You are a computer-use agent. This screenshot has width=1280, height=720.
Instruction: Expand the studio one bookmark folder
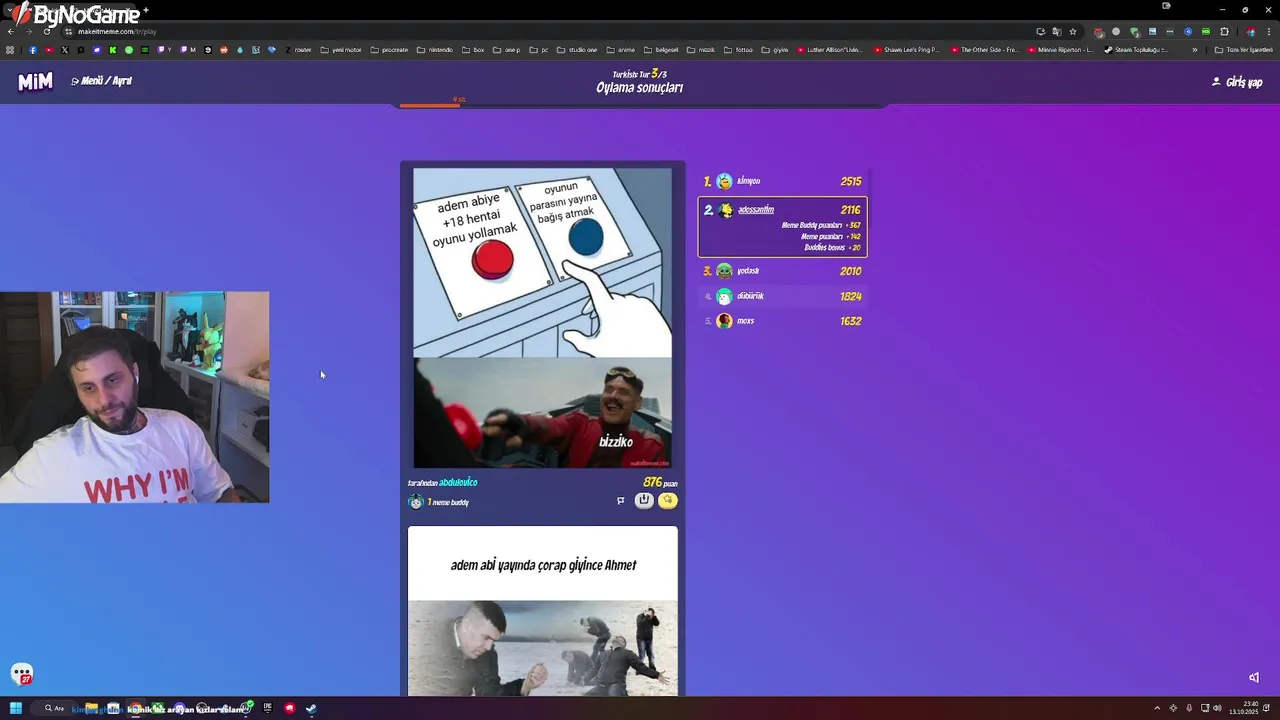(x=577, y=49)
